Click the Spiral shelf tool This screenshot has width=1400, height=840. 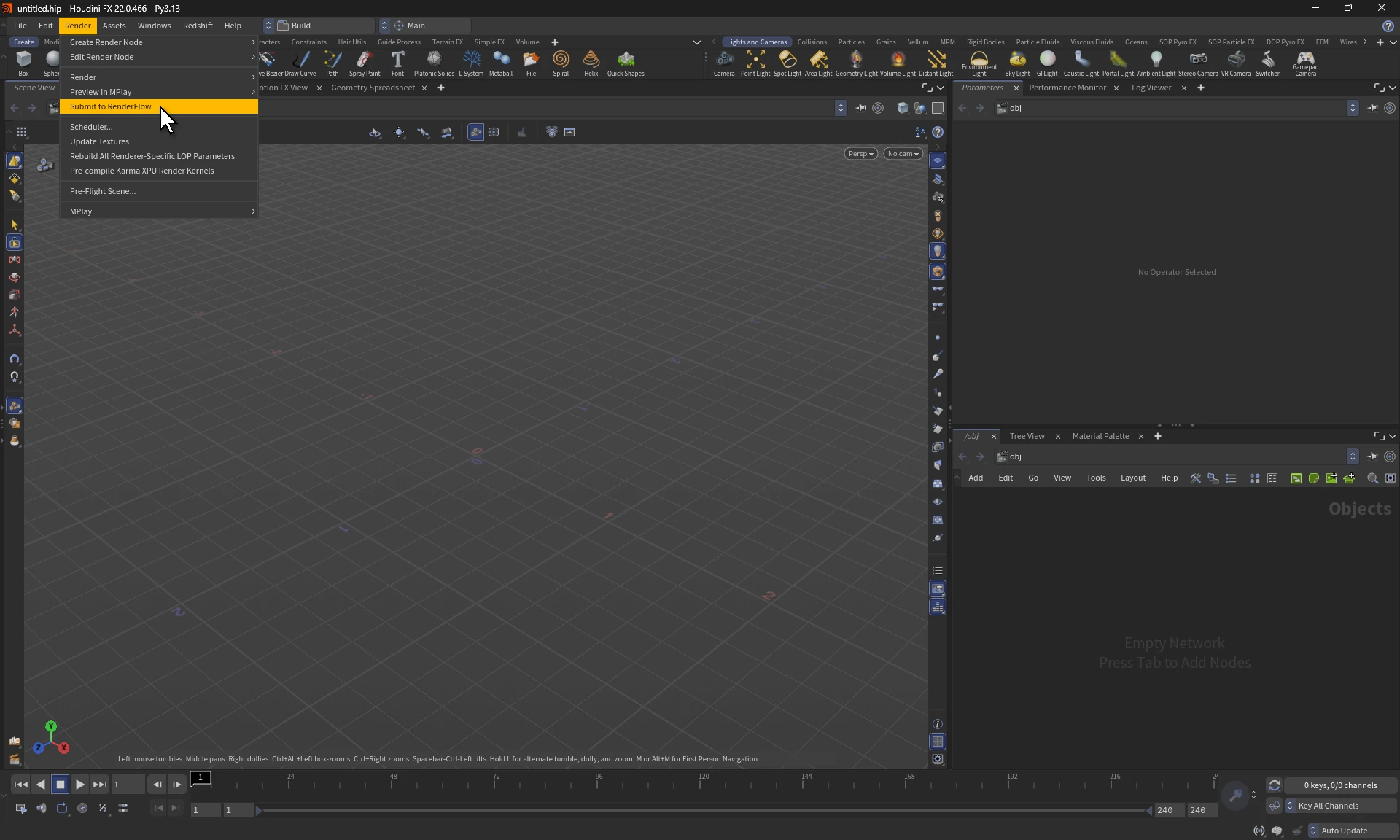coord(561,63)
